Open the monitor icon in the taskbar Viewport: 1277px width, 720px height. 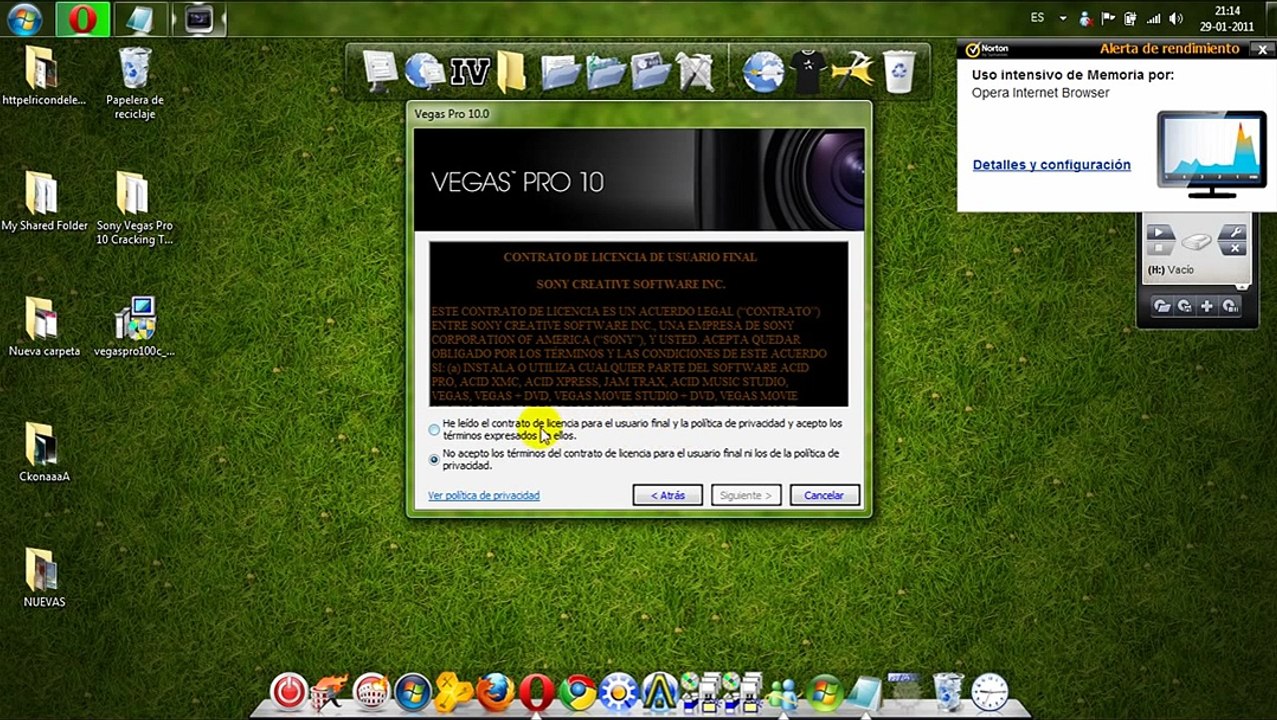tap(199, 19)
